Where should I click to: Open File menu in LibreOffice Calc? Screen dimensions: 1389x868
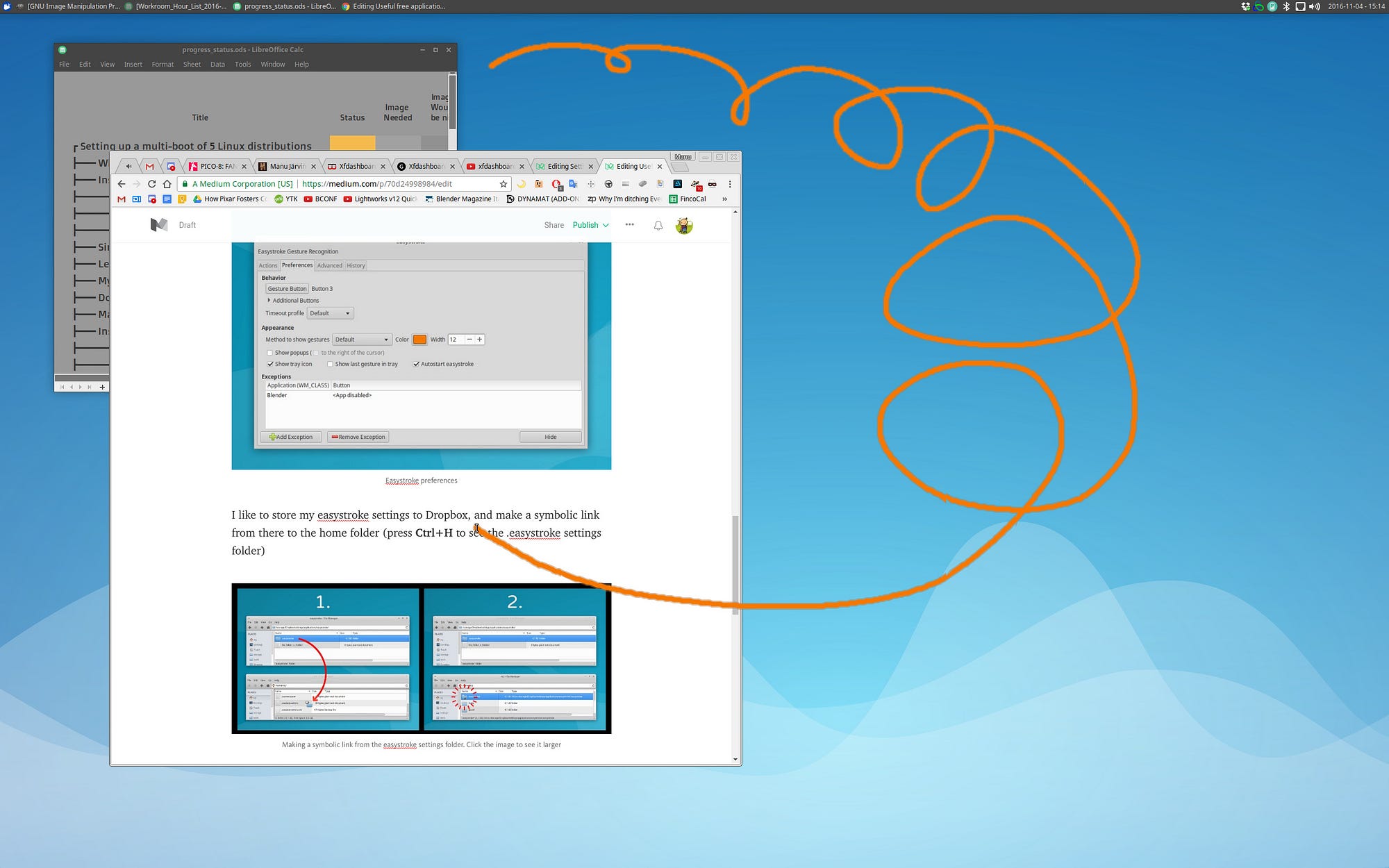click(x=64, y=65)
